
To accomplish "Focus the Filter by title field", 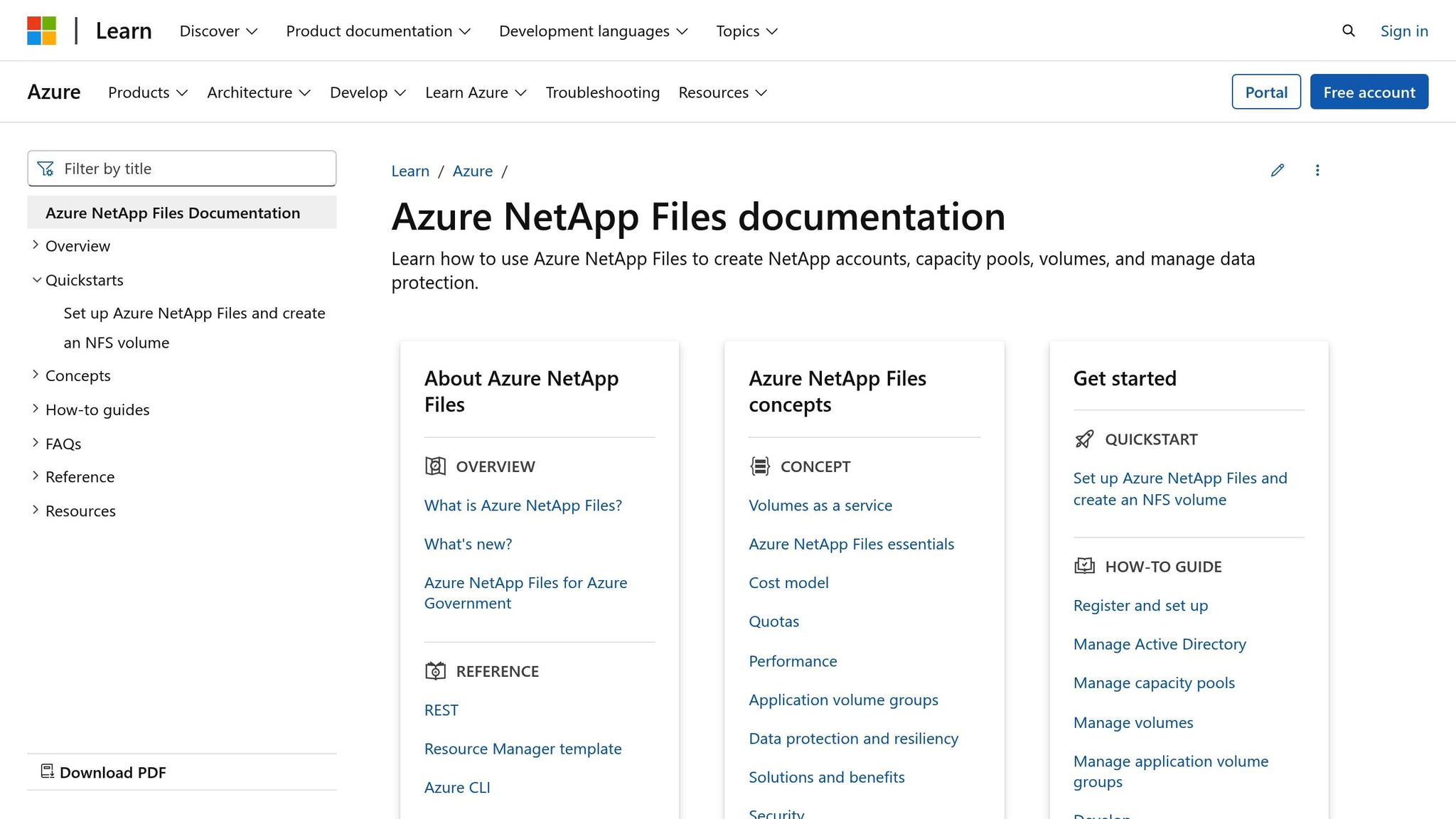I will (x=182, y=168).
